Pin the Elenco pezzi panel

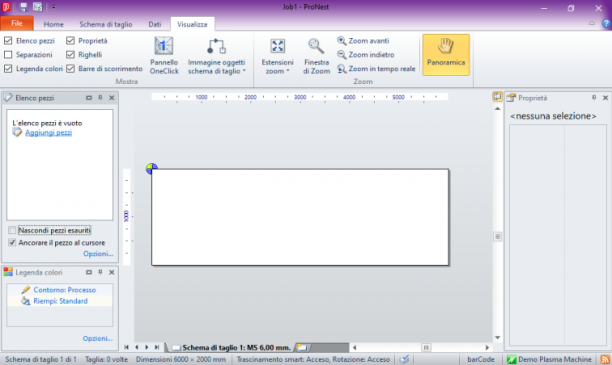click(x=100, y=98)
